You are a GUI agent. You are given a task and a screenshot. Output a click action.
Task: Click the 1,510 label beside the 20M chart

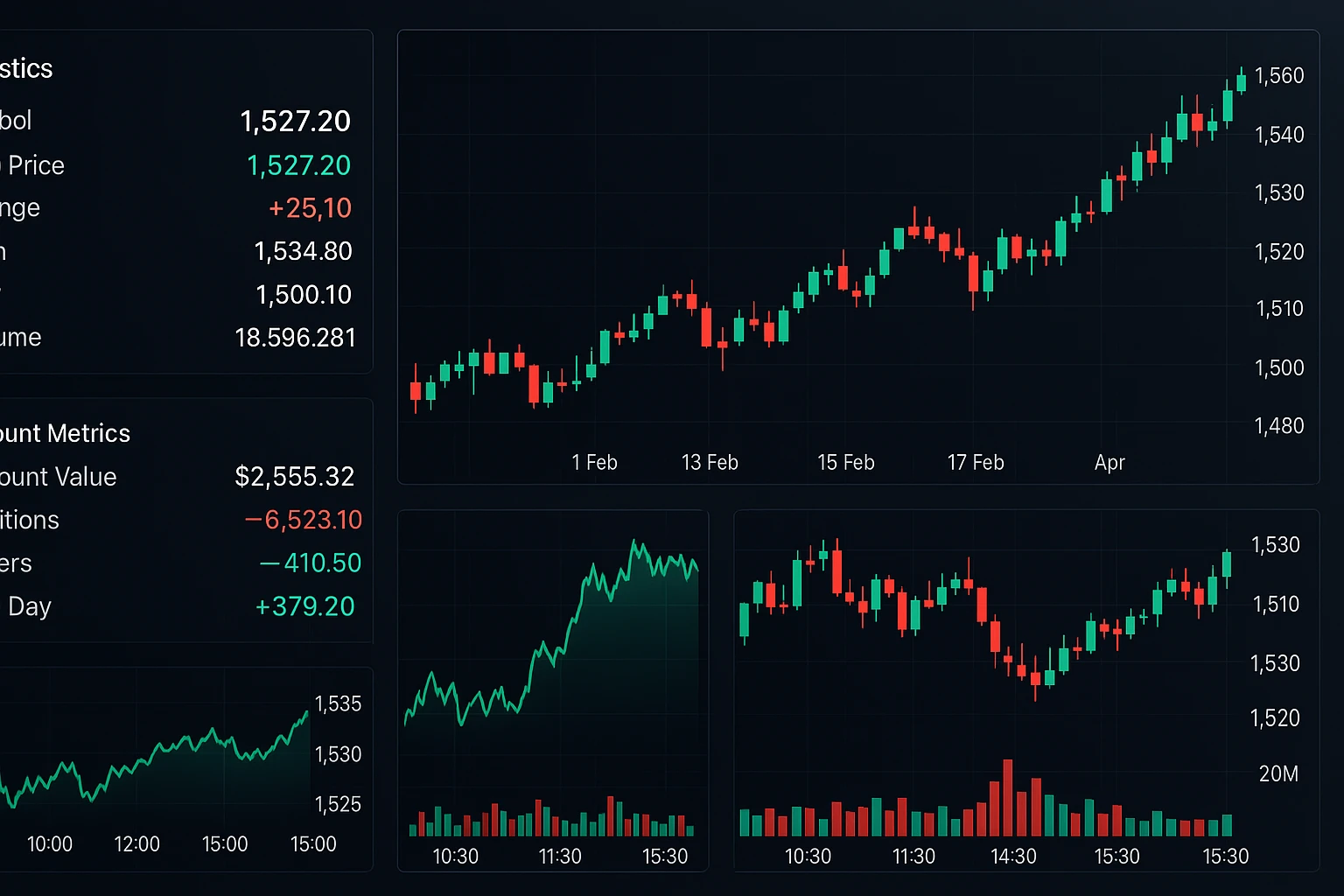tap(1276, 604)
